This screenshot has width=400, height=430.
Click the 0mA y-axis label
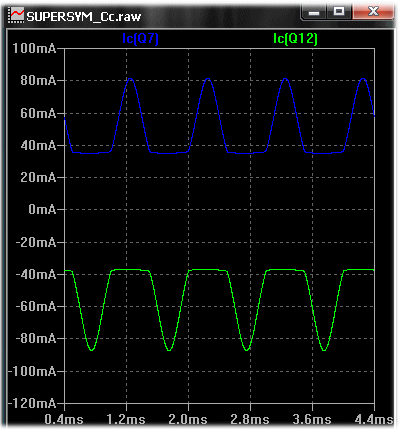click(x=42, y=209)
